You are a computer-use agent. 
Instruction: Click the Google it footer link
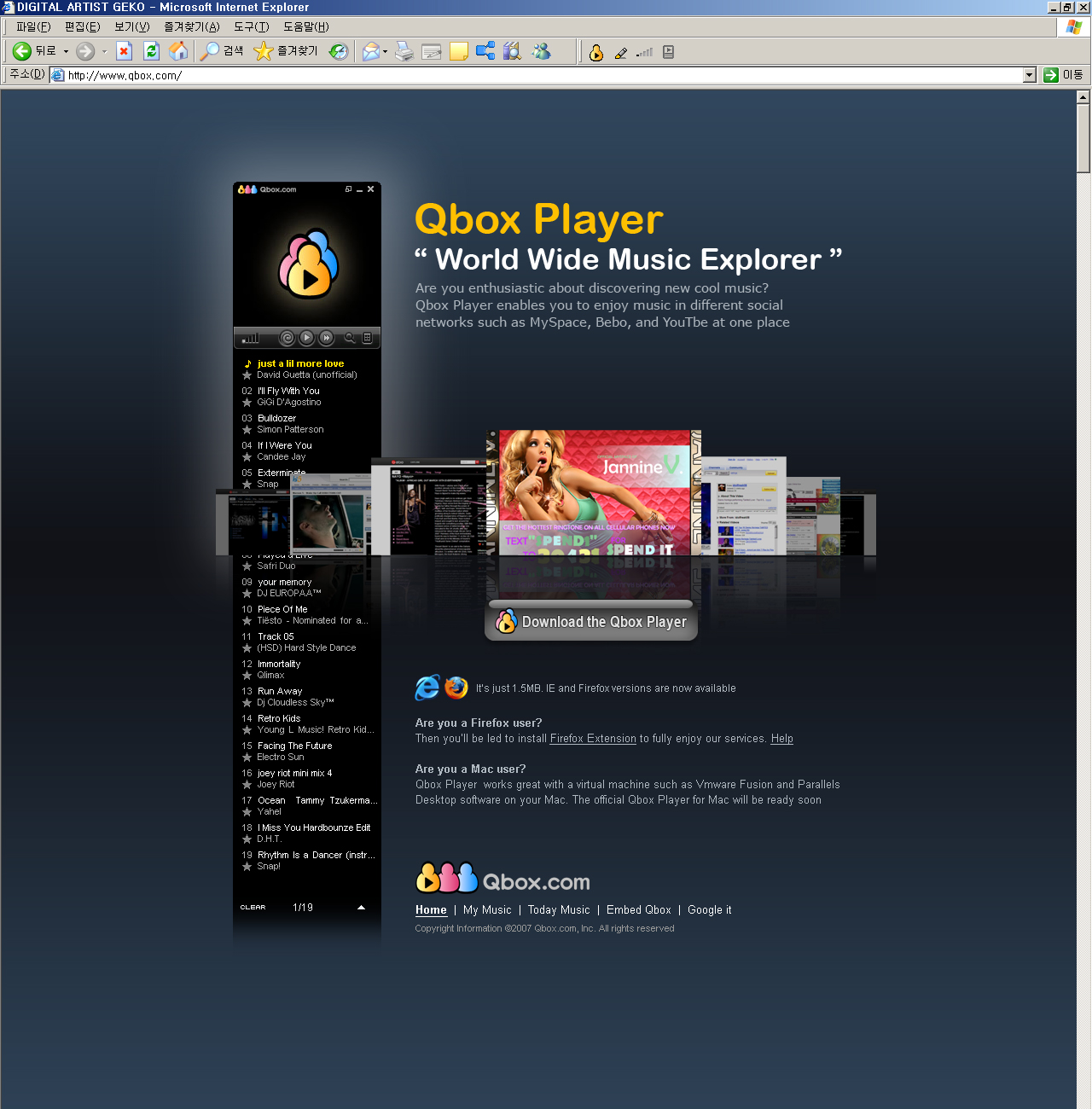point(710,910)
